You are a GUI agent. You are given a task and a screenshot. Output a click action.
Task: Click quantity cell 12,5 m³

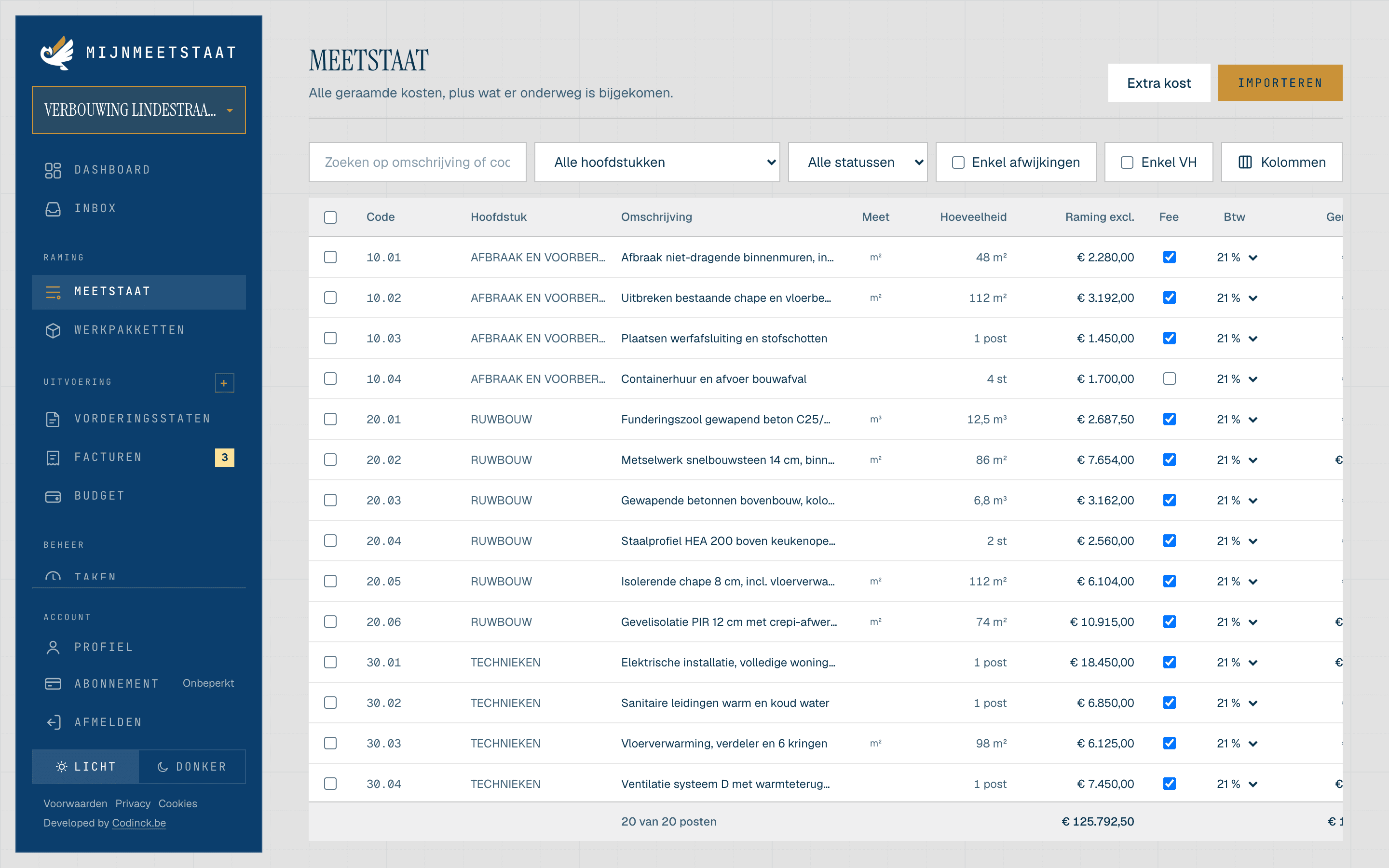point(987,420)
